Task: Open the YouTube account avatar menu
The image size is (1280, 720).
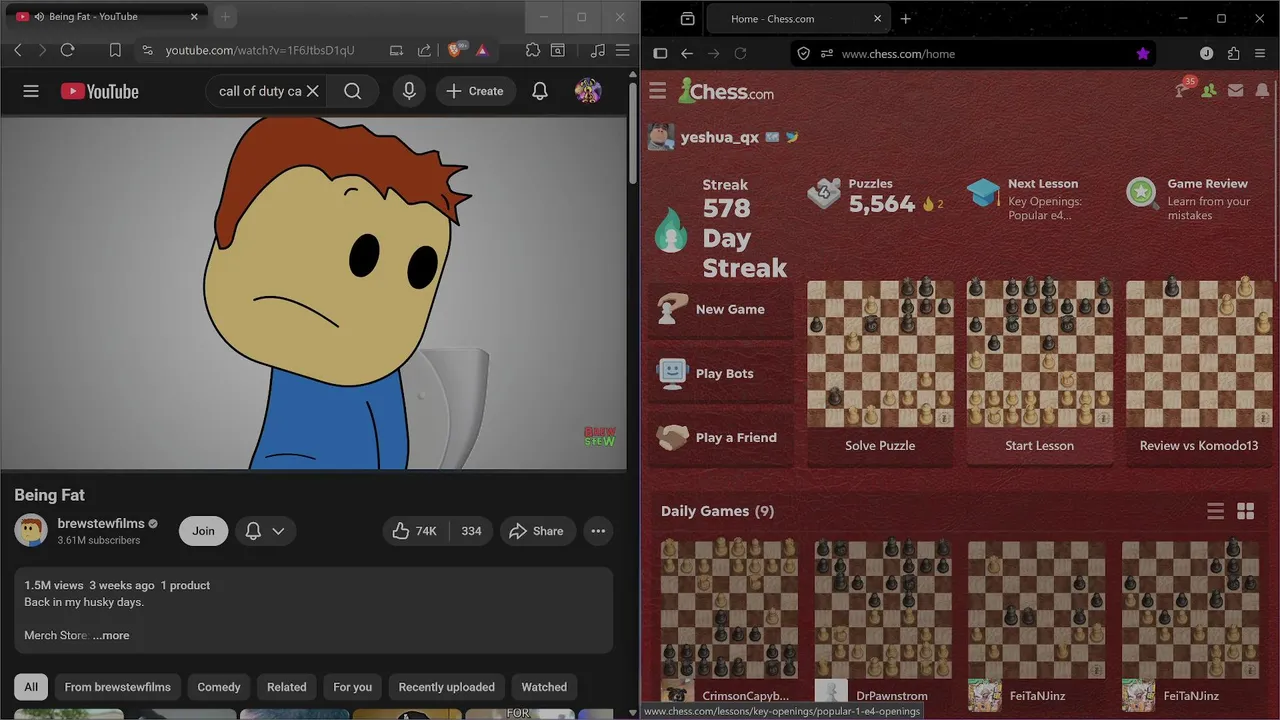Action: tap(588, 91)
